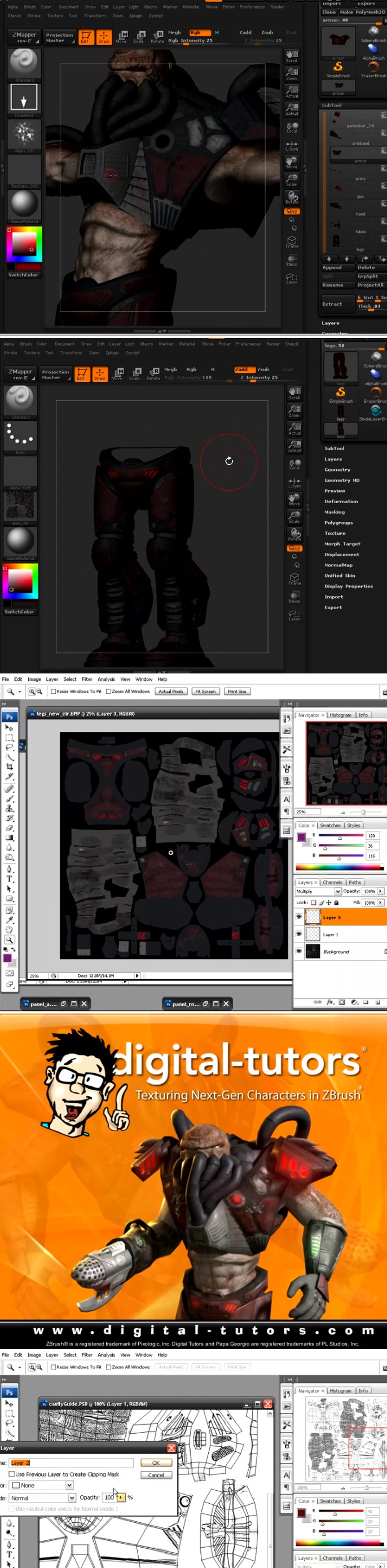387x1568 pixels.
Task: Click OK in the New Layer dialog
Action: 156,1463
